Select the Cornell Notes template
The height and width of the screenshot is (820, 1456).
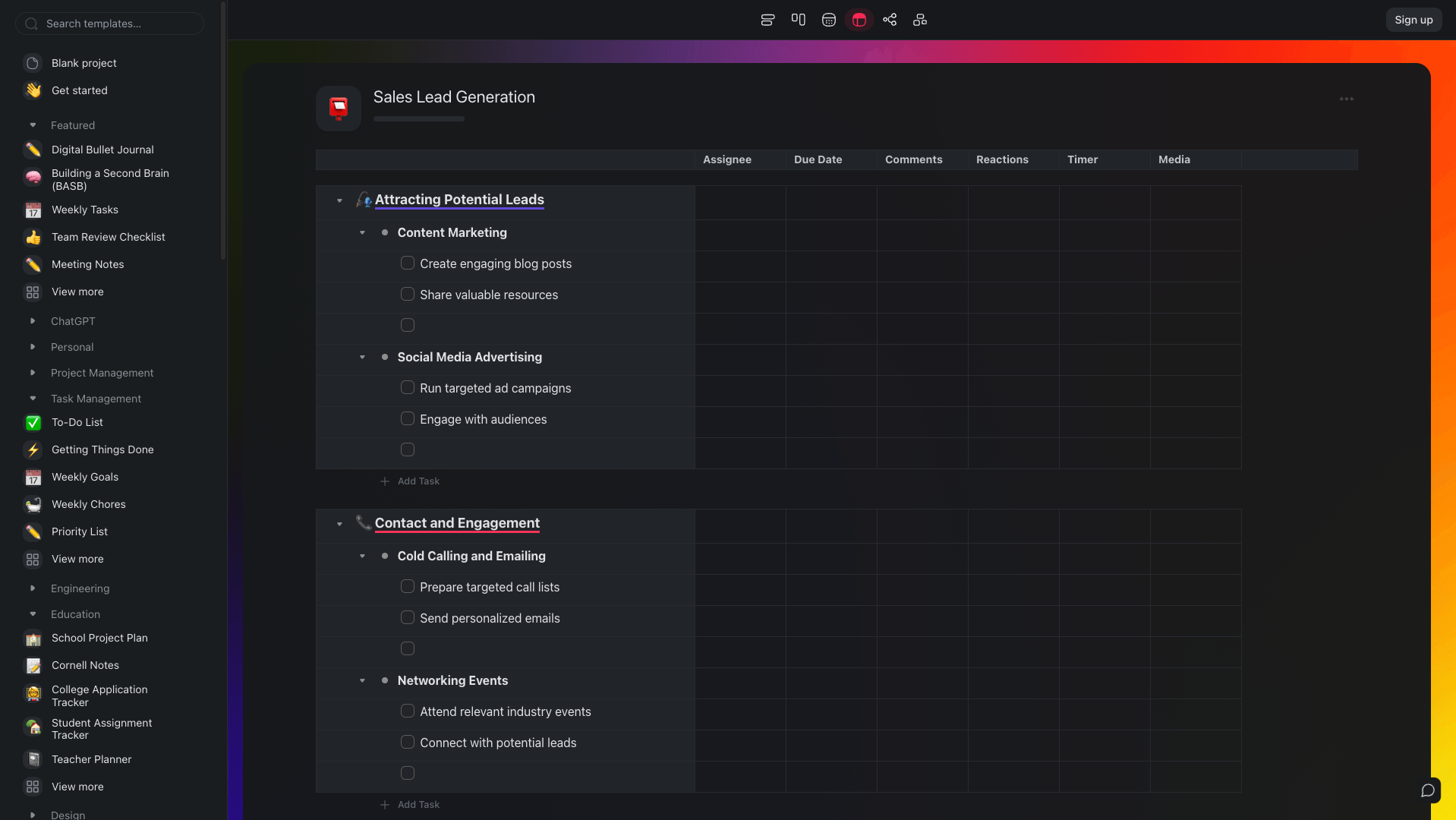(x=85, y=665)
